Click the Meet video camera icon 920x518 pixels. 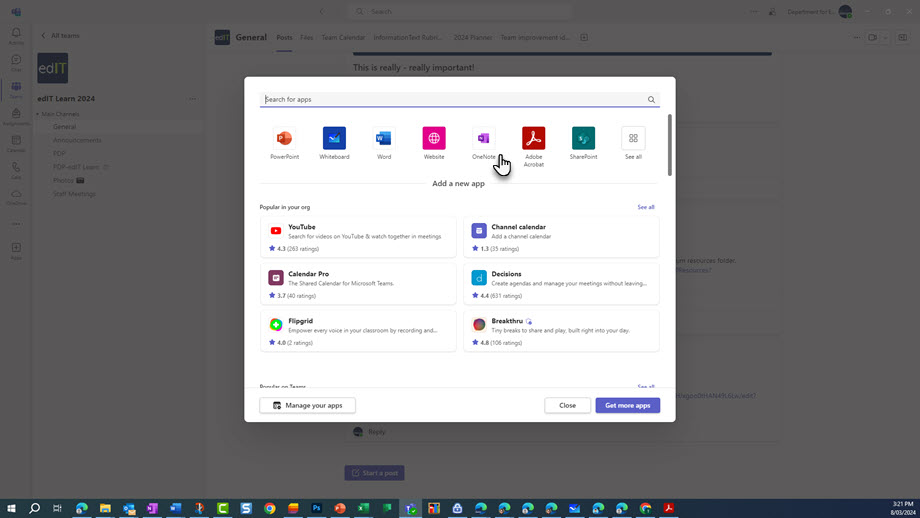tap(872, 38)
